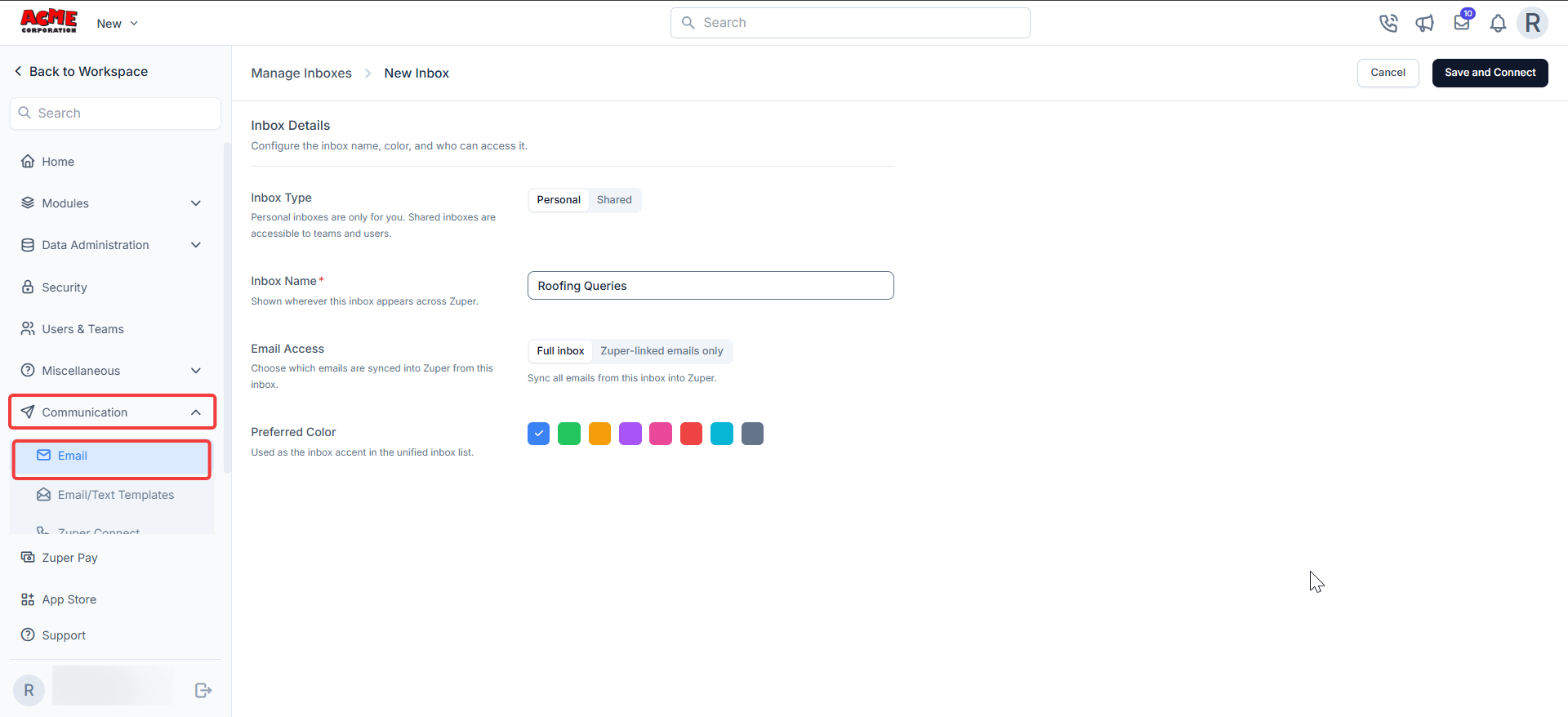Choose Full inbox email access
The image size is (1568, 717).
pos(560,351)
